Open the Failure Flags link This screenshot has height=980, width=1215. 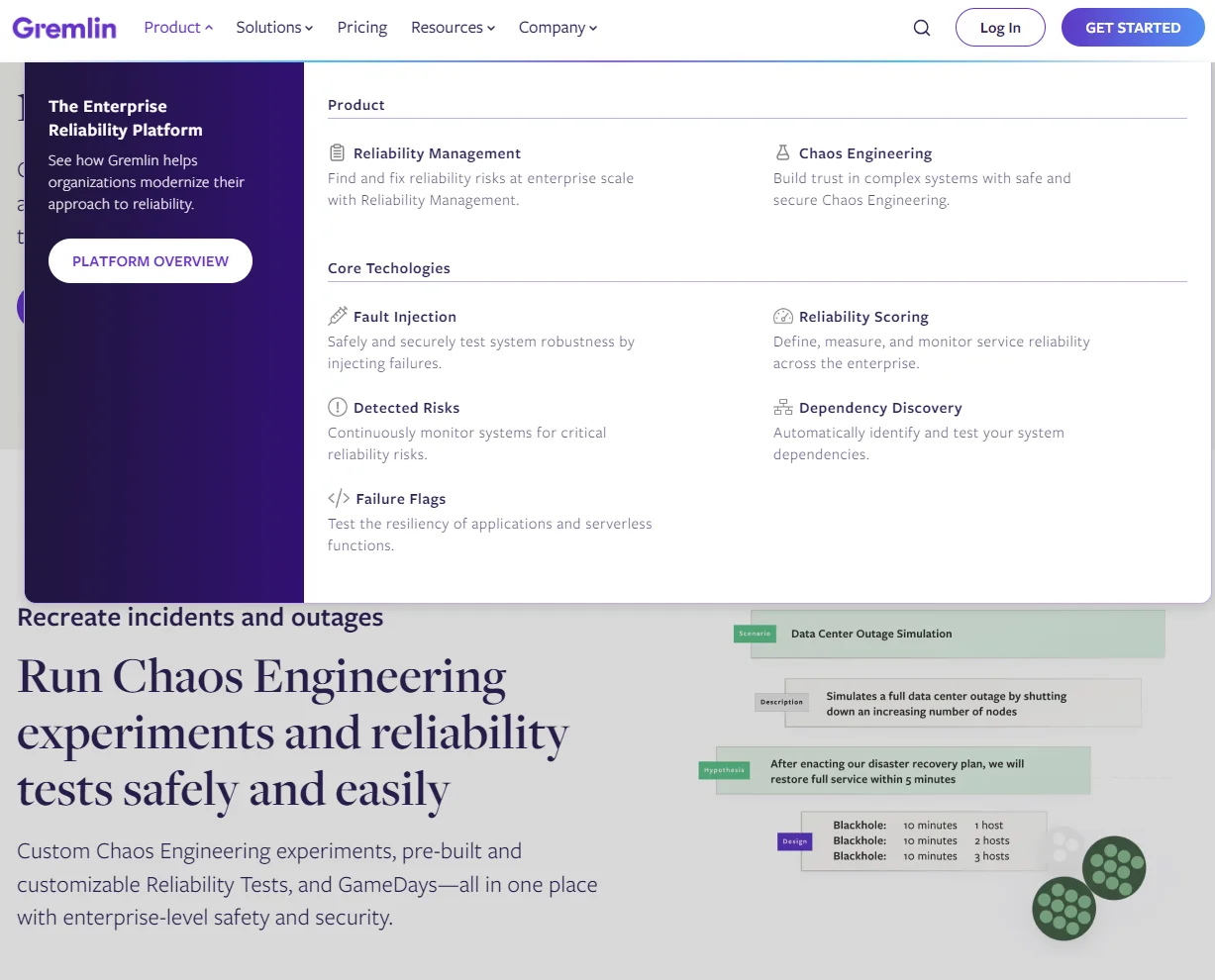point(401,499)
